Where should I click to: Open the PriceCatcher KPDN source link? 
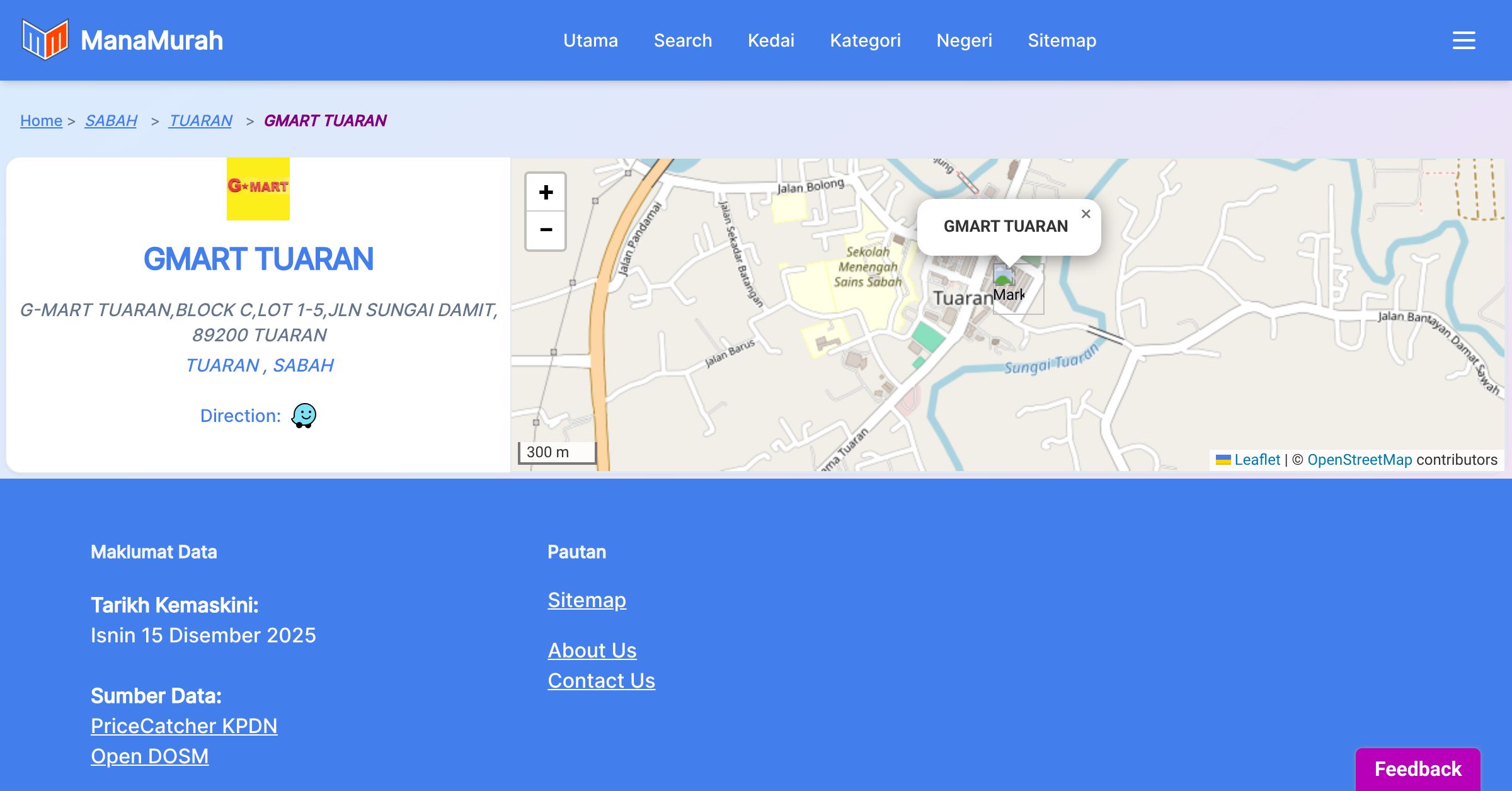coord(184,726)
